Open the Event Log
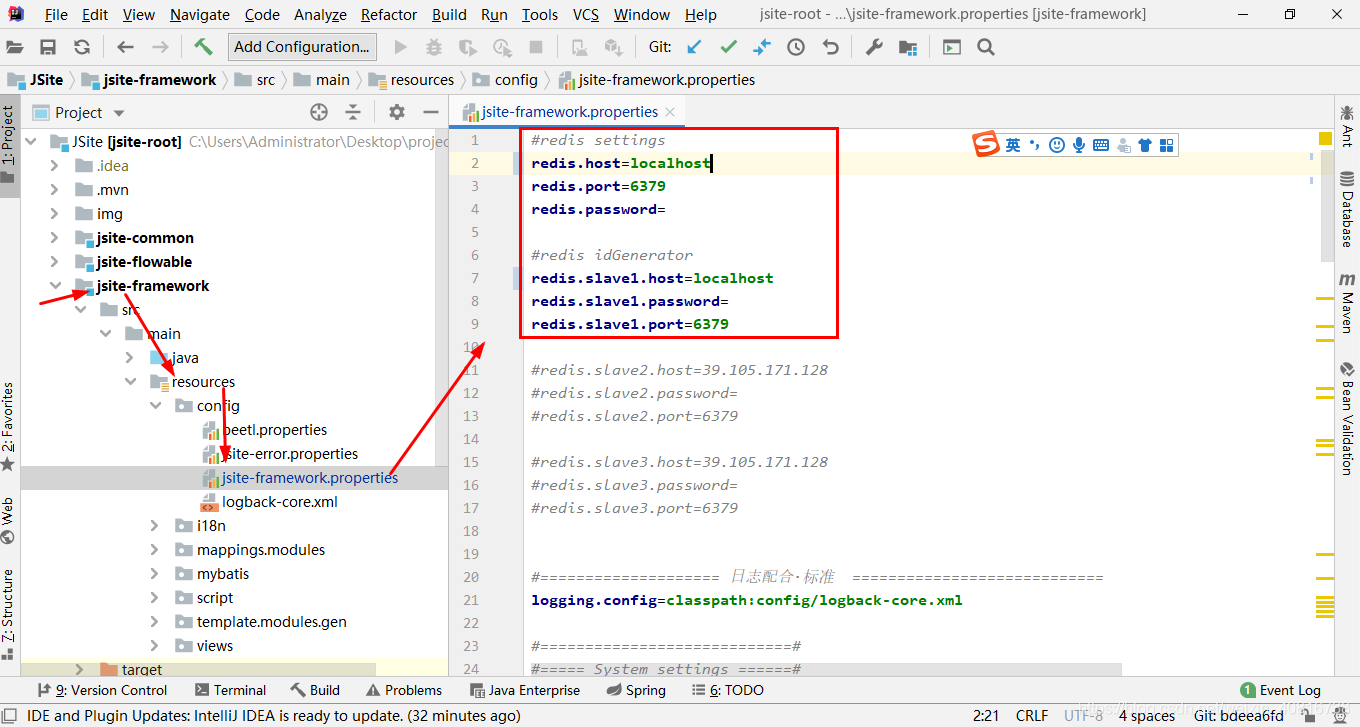 pos(1281,690)
